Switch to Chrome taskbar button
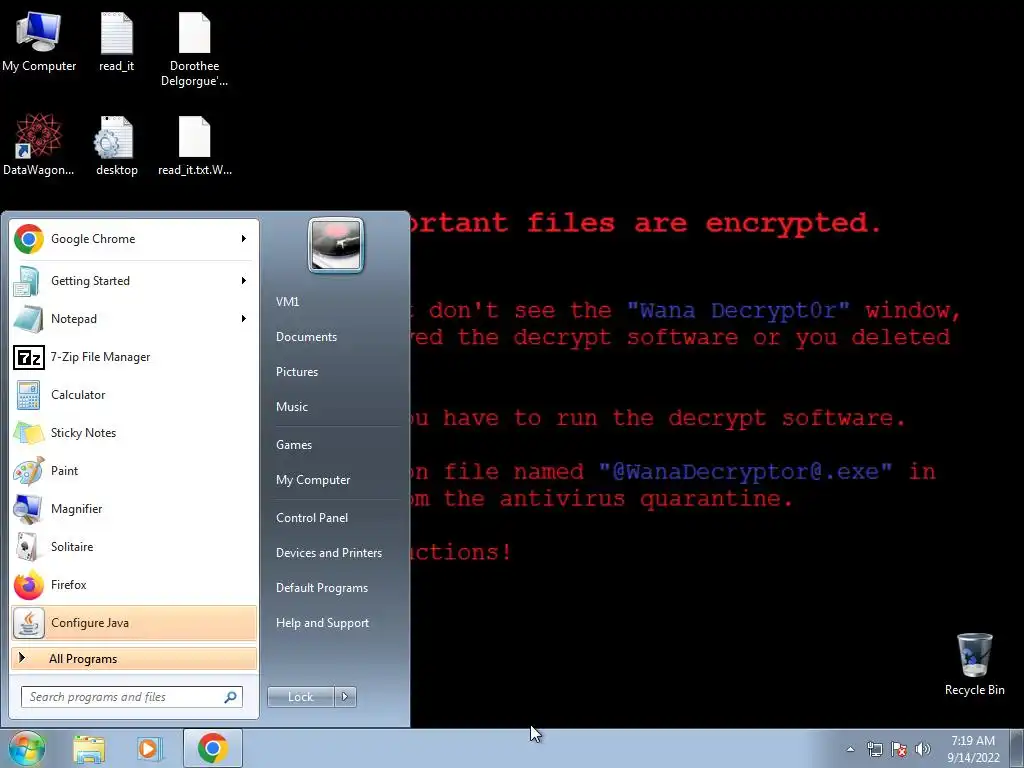1024x768 pixels. point(212,748)
